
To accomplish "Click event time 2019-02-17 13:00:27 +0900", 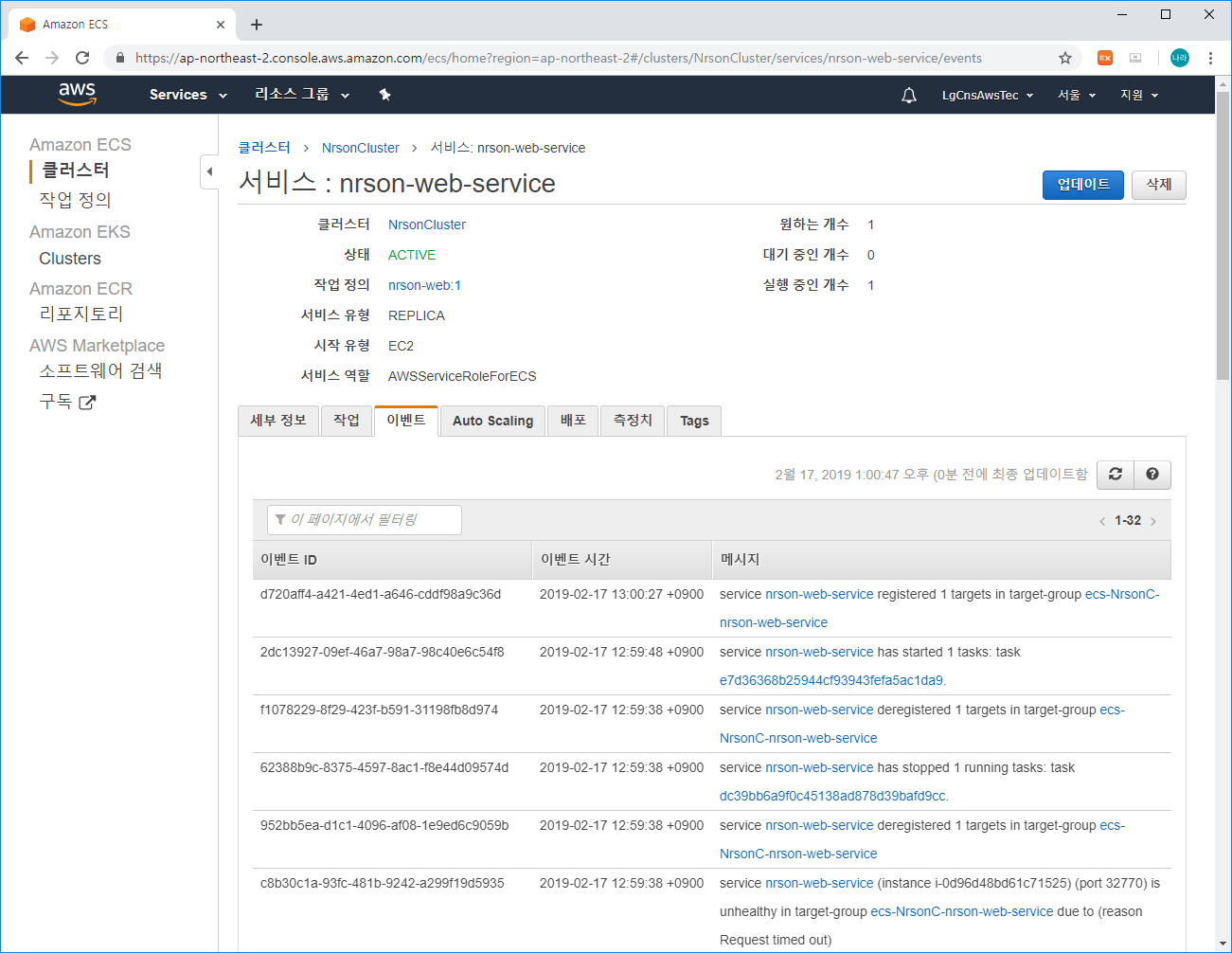I will point(622,594).
